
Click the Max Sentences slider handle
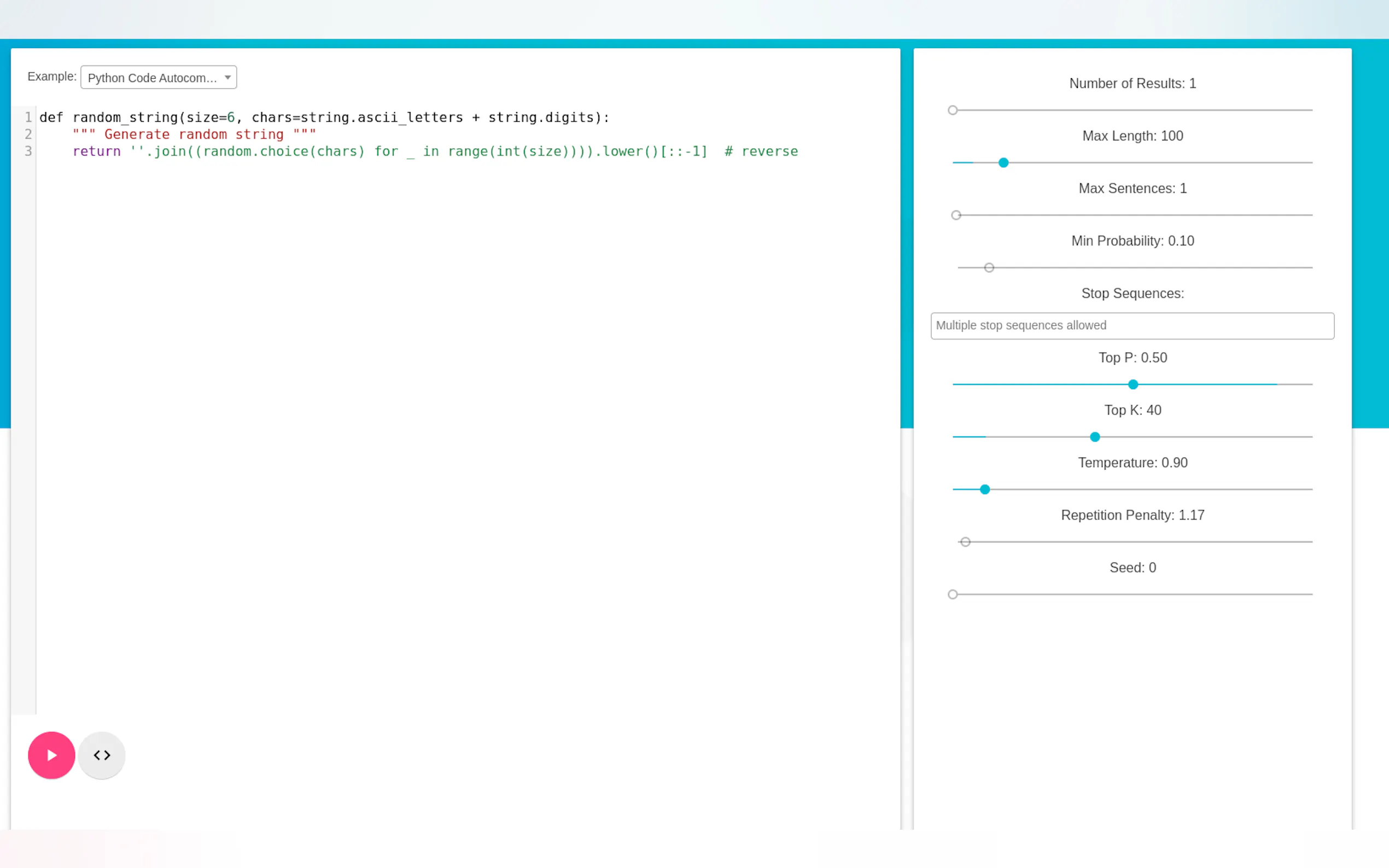(956, 215)
